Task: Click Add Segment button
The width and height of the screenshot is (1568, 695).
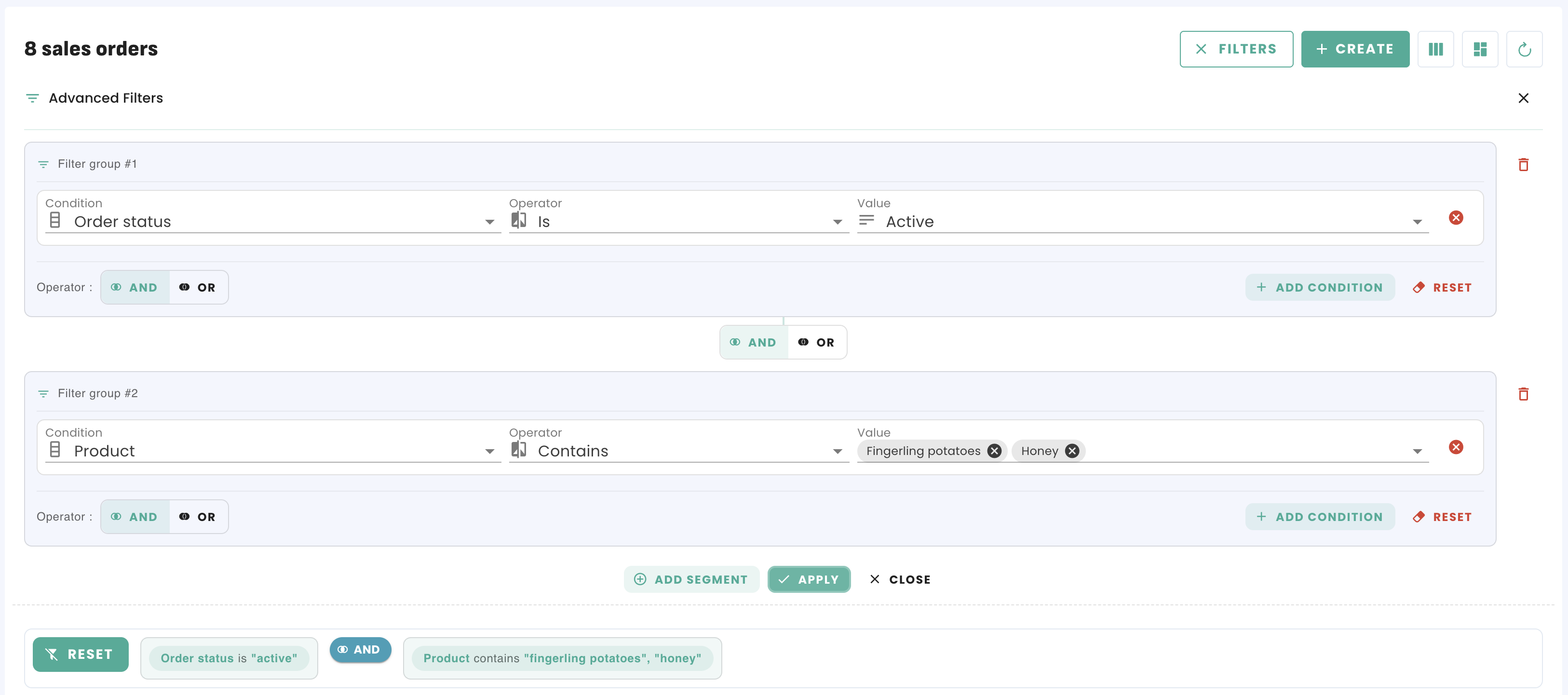Action: pyautogui.click(x=691, y=579)
